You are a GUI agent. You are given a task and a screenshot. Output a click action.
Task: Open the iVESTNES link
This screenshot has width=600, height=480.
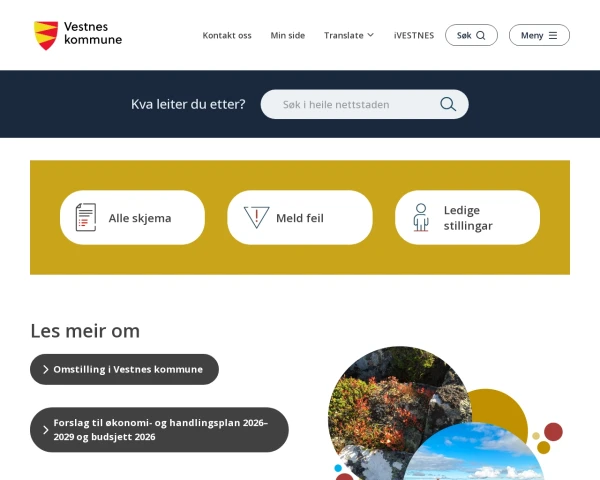click(414, 35)
